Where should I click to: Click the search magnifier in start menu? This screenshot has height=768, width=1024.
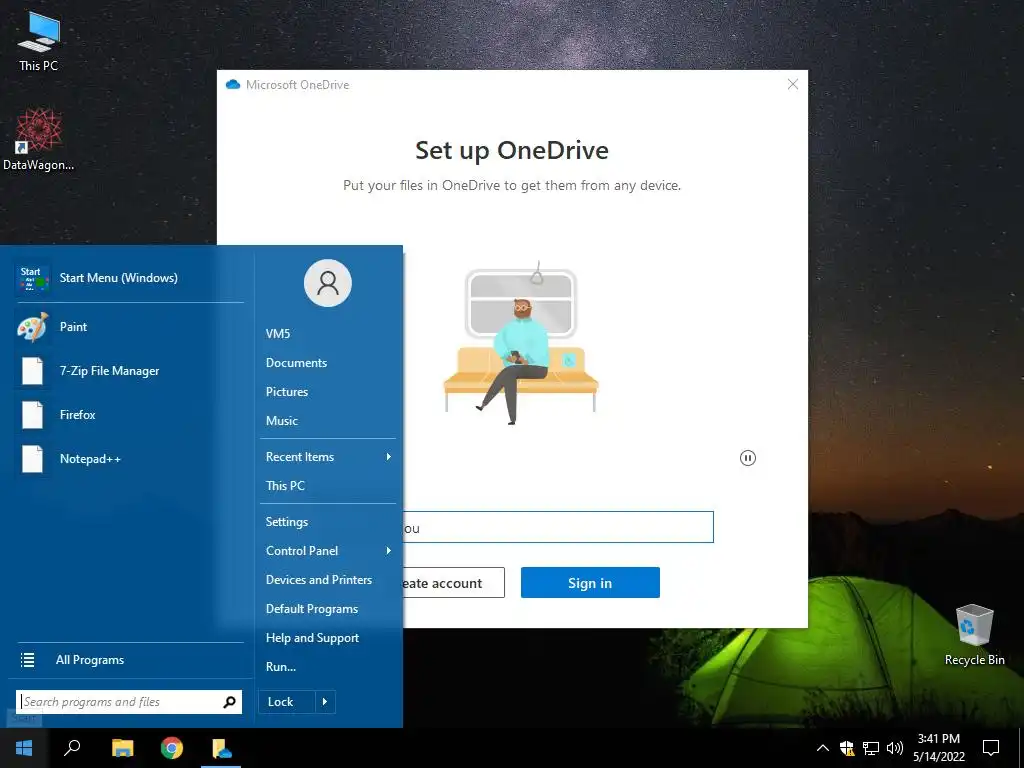[x=229, y=702]
